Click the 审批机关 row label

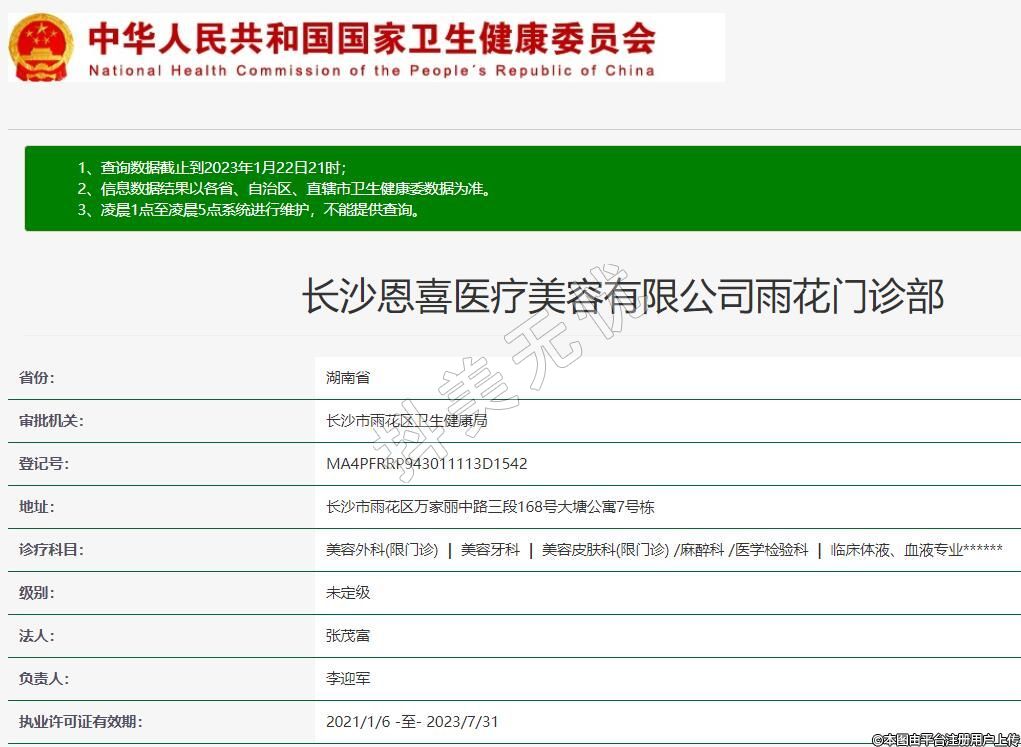click(51, 421)
